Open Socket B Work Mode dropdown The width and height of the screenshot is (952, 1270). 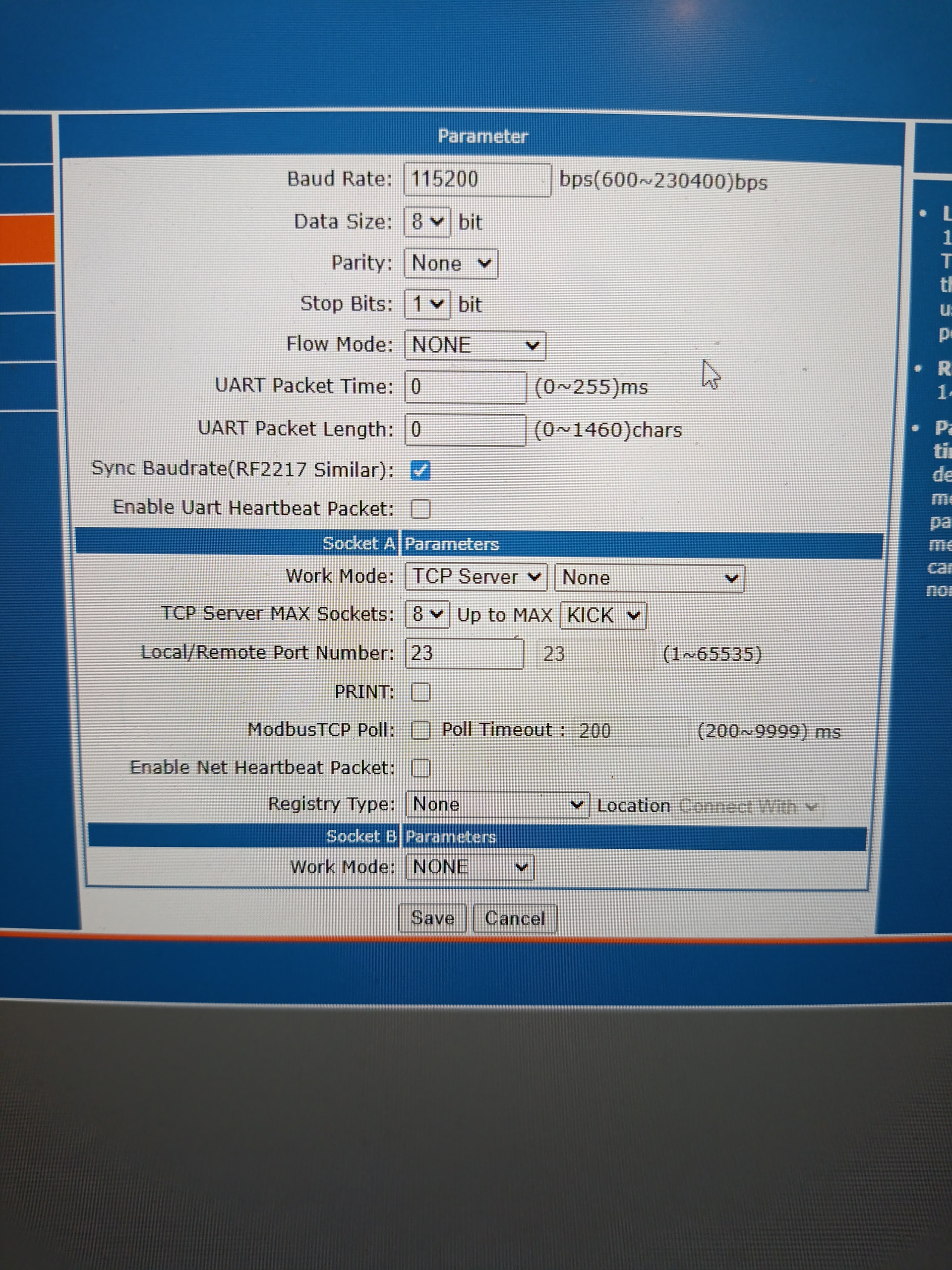coord(470,867)
